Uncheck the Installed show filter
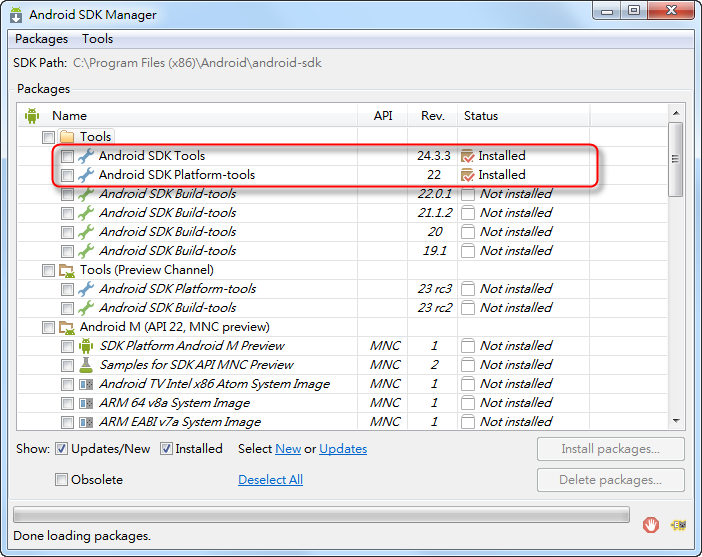 click(x=166, y=449)
